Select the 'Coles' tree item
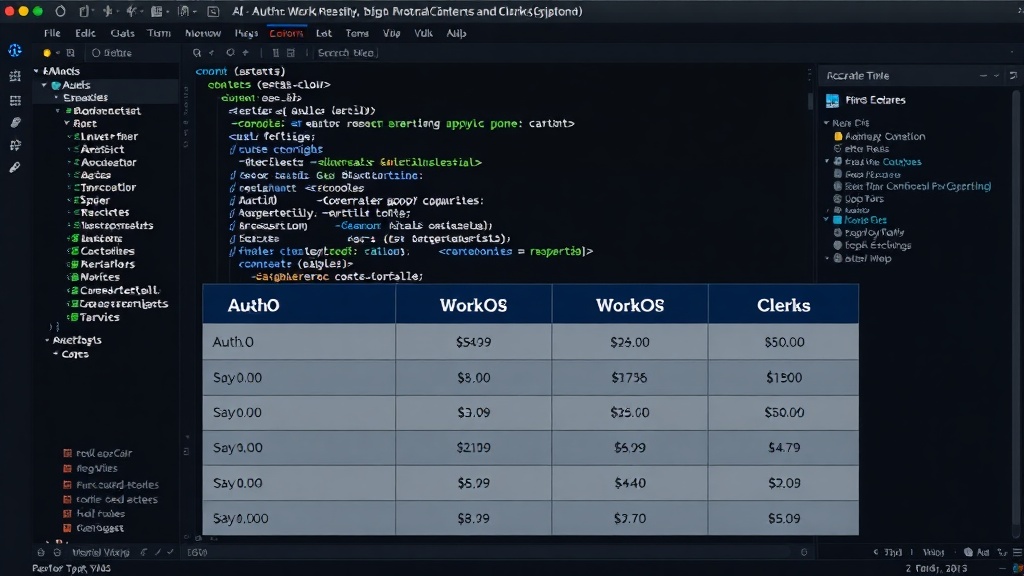 coord(75,355)
